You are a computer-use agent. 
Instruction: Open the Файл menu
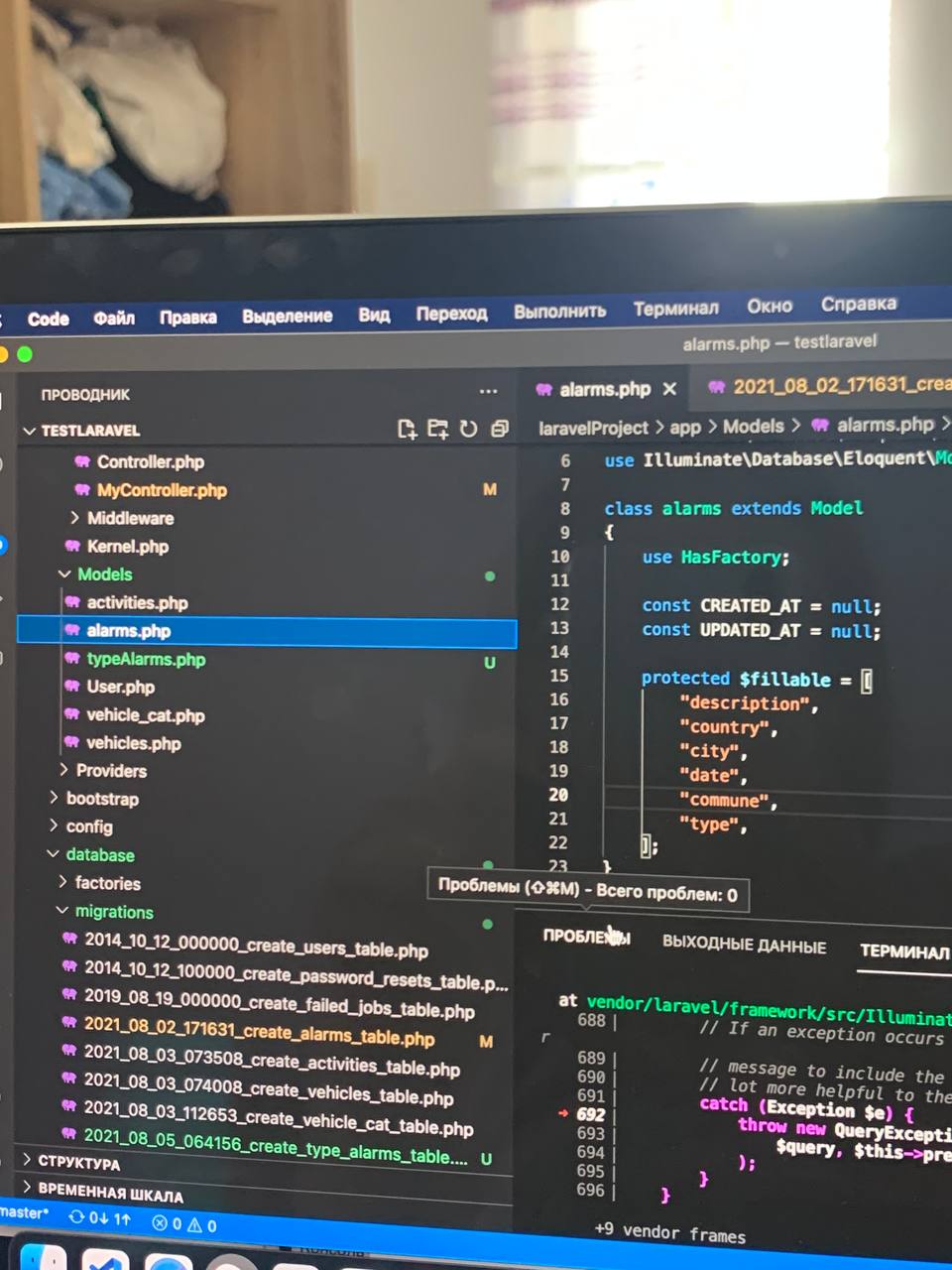tap(114, 317)
